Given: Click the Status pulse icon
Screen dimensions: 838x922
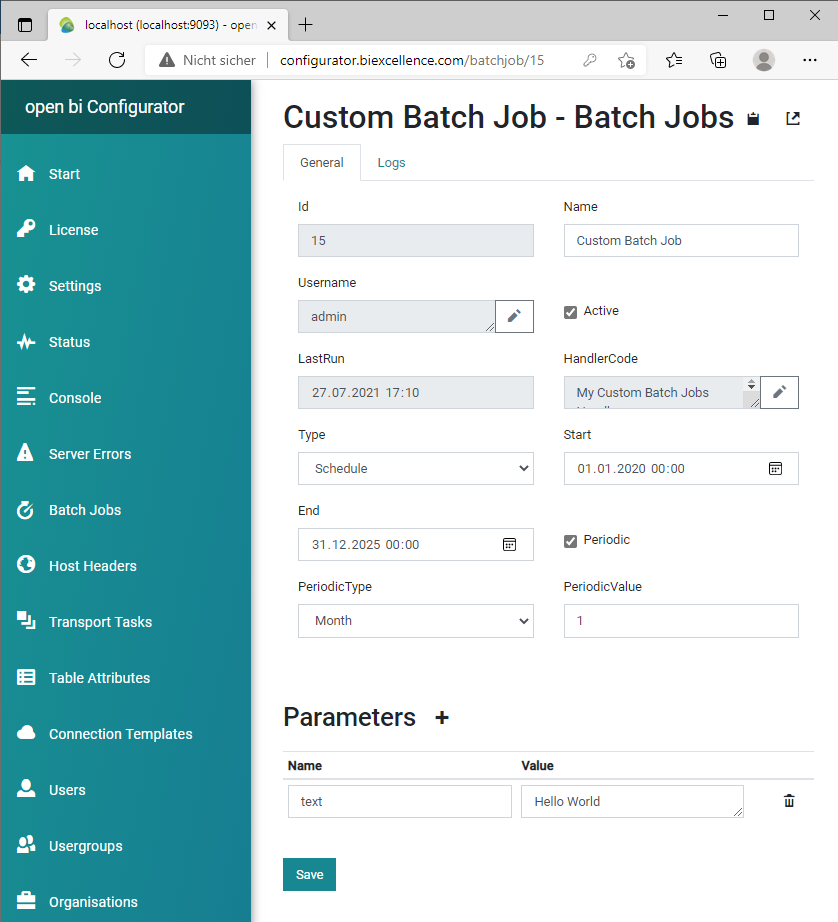Looking at the screenshot, I should (x=26, y=342).
